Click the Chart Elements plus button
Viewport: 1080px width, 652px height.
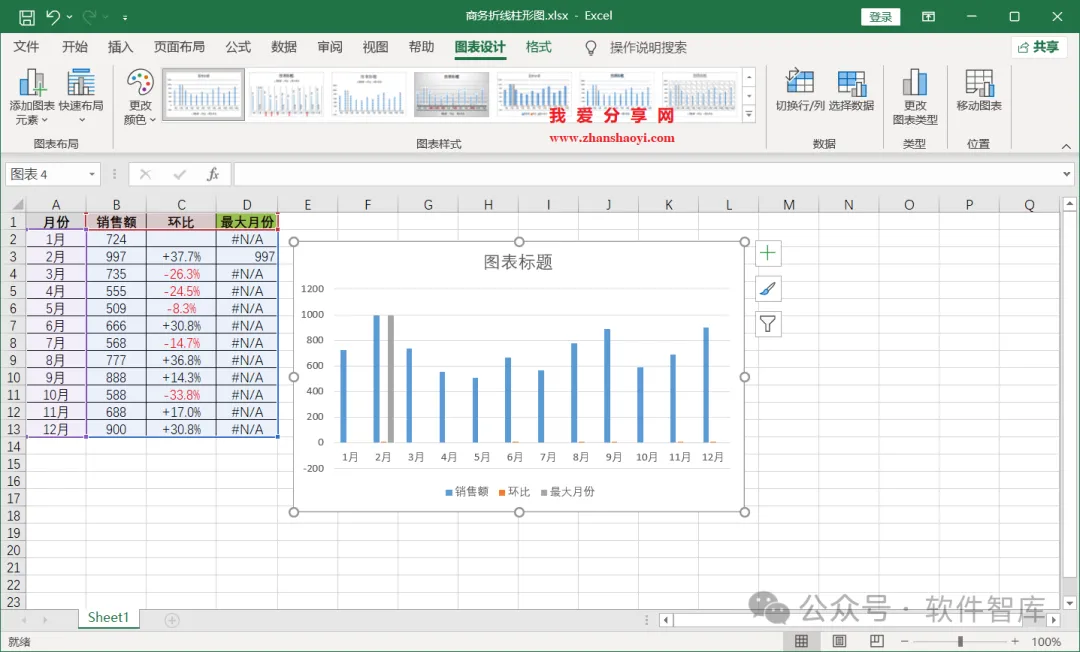click(768, 253)
